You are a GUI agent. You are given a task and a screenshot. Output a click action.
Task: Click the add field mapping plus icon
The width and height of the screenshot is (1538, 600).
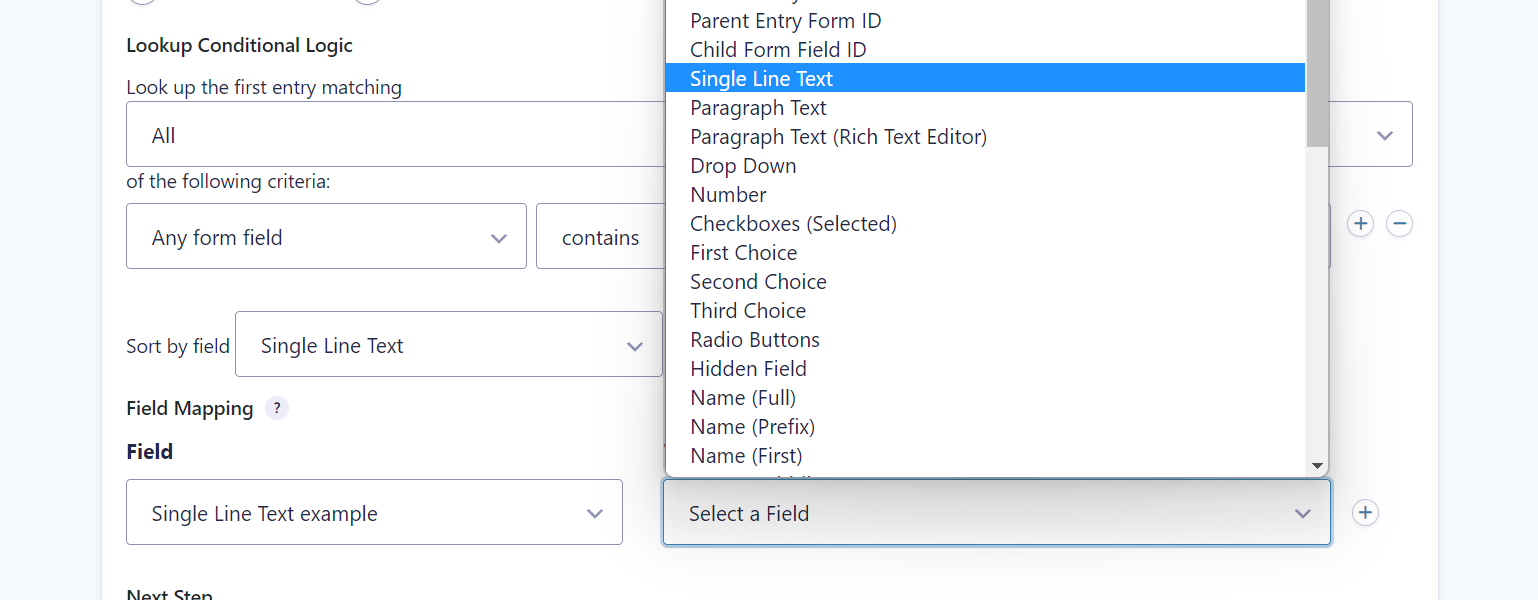tap(1365, 513)
